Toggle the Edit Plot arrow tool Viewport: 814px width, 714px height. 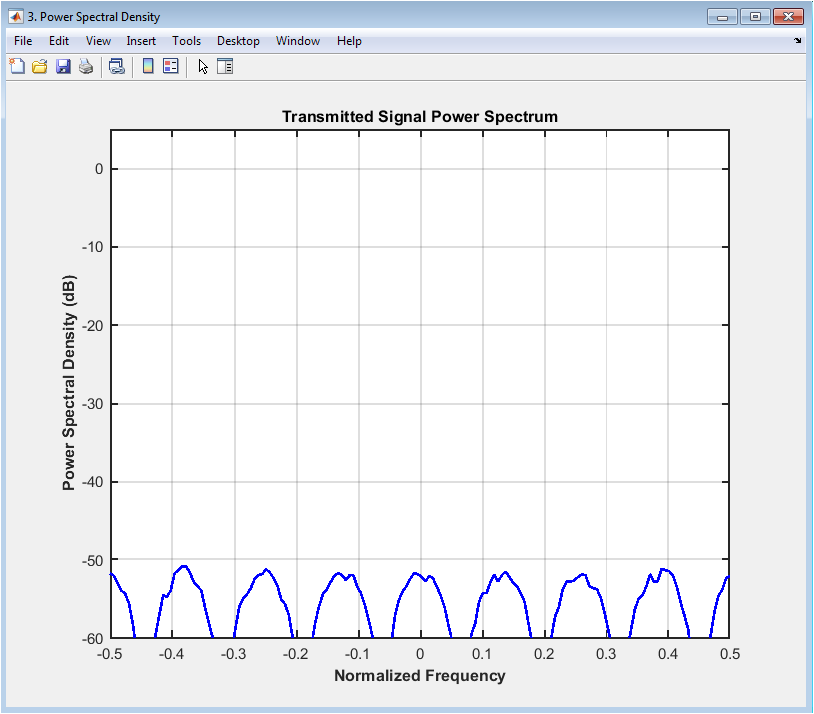pos(203,67)
